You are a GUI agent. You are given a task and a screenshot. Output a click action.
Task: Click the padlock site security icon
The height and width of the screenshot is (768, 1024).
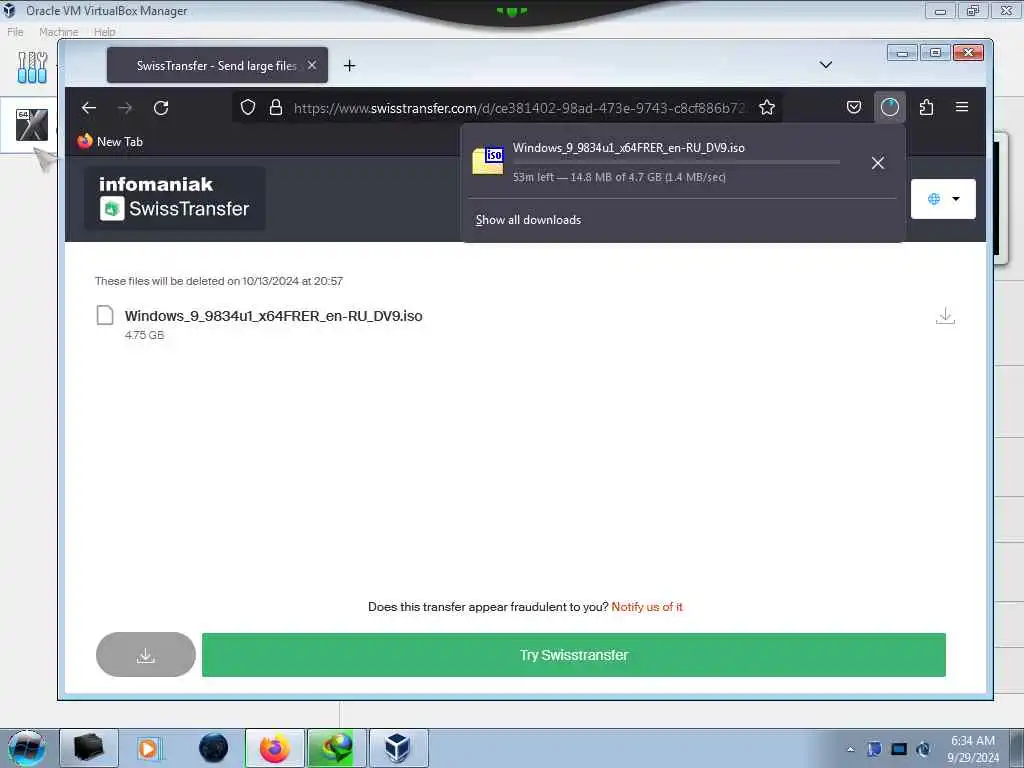276,108
